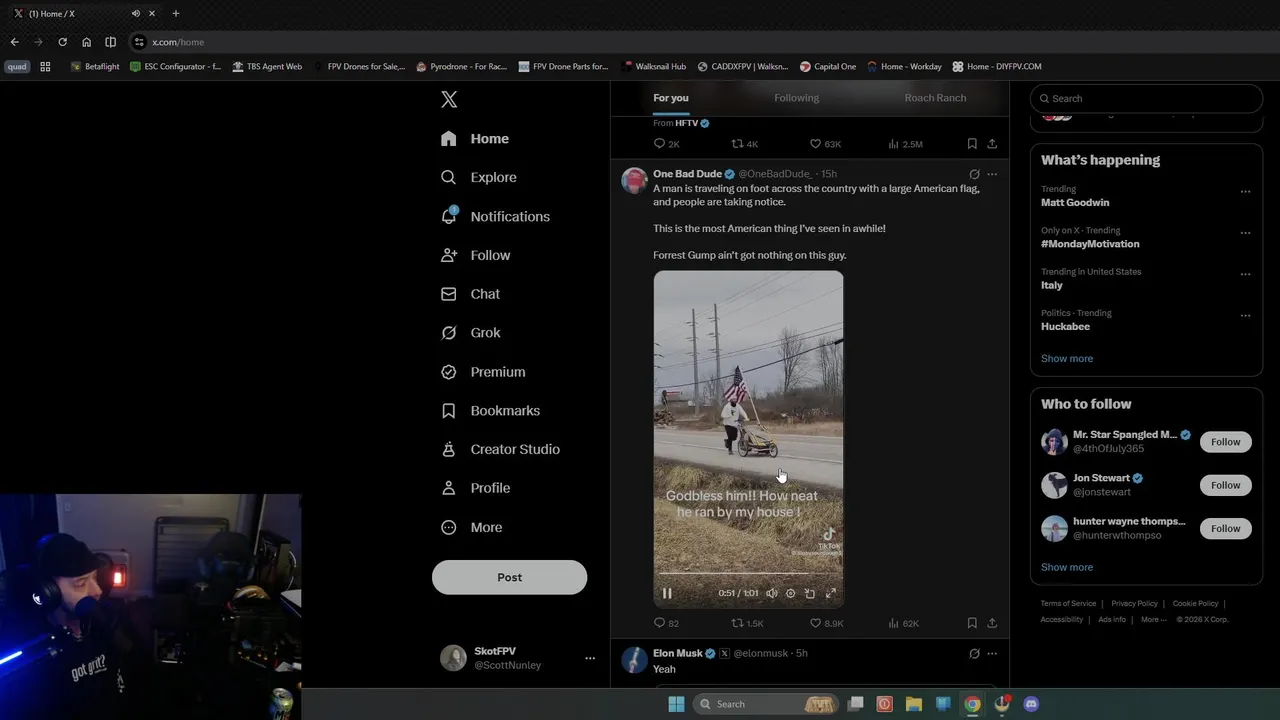Repost the One Bad Dude post (1.5K)
This screenshot has width=1280, height=720.
click(747, 623)
